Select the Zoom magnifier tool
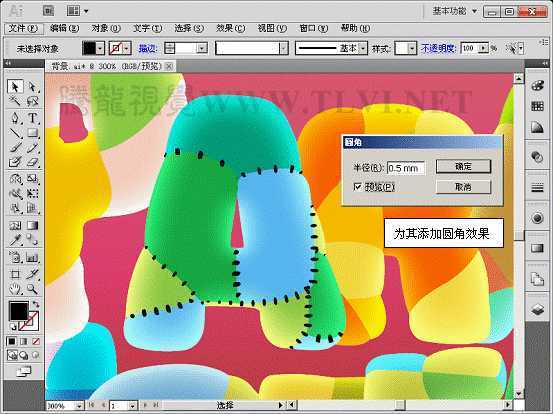Image resolution: width=553 pixels, height=414 pixels. pyautogui.click(x=32, y=289)
